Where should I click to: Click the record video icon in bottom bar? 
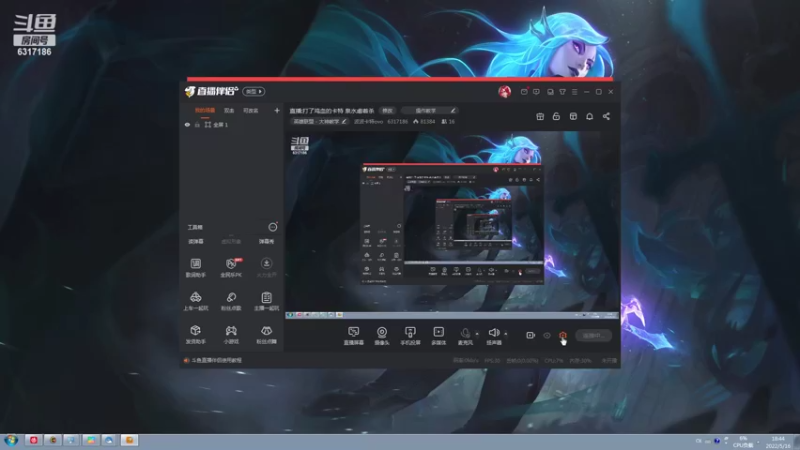(530, 335)
